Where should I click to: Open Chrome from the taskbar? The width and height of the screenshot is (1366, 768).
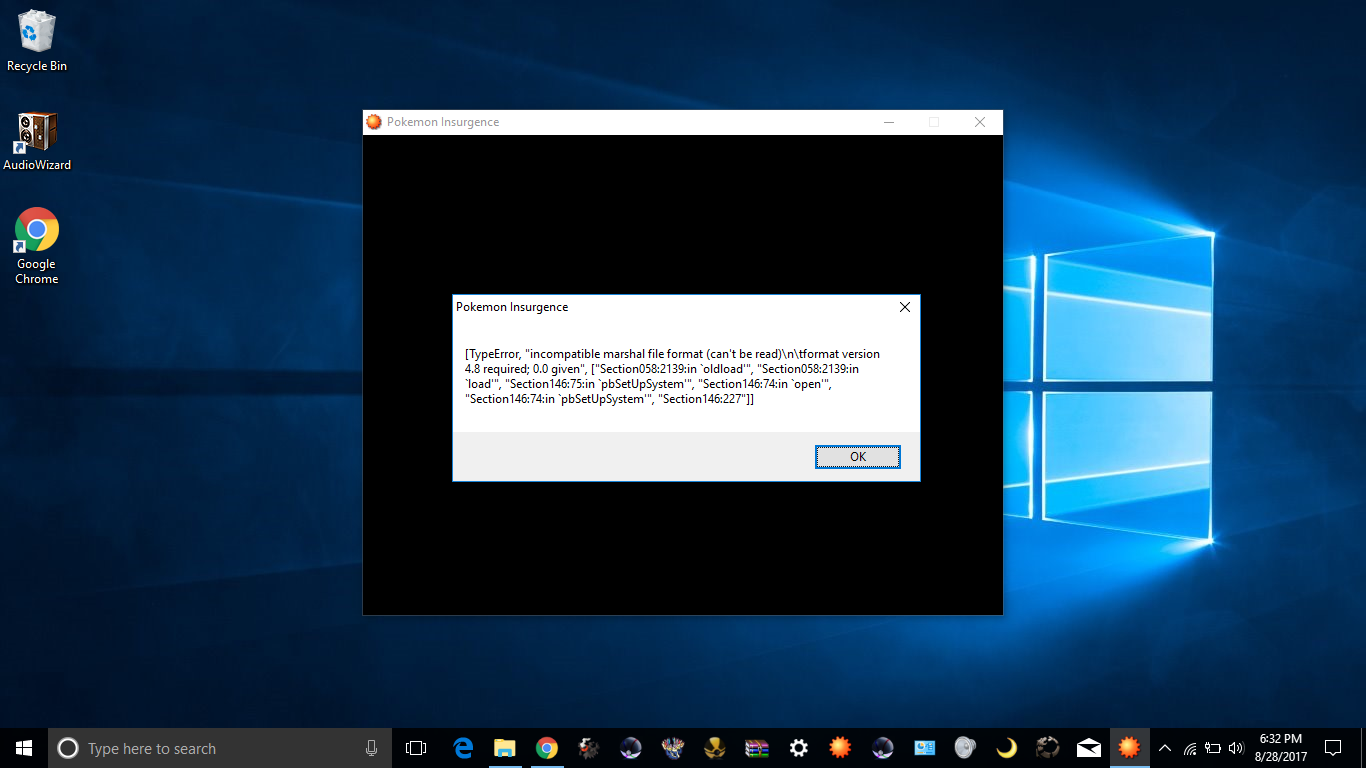point(546,748)
